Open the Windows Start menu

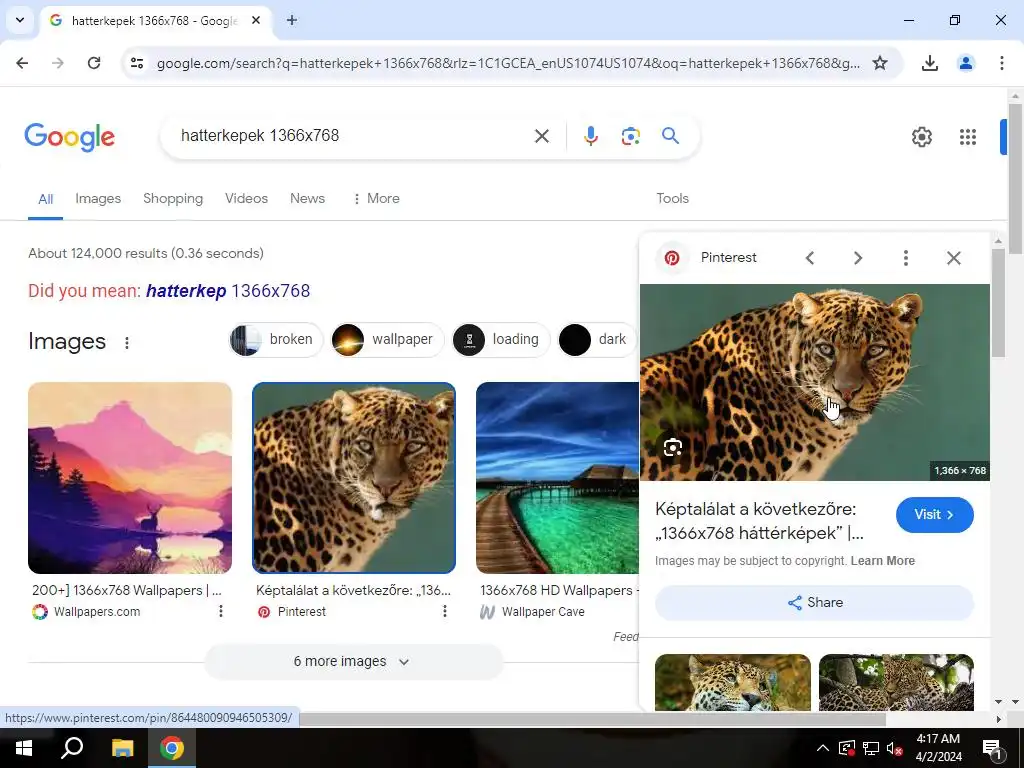tap(24, 748)
